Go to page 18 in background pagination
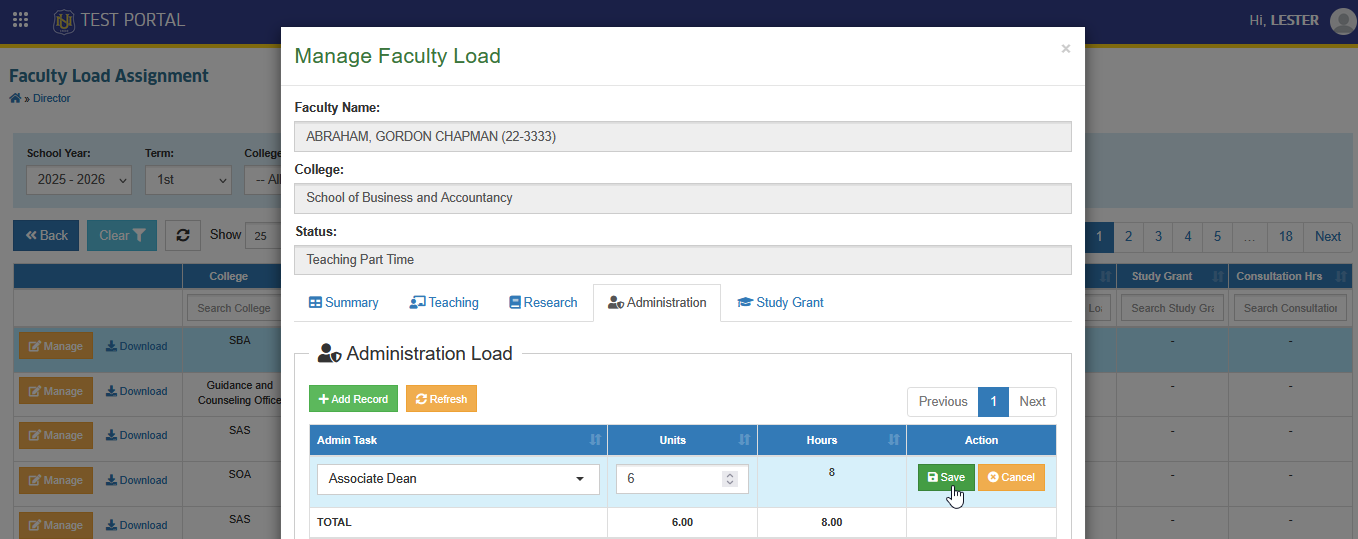The height and width of the screenshot is (539, 1358). [1286, 237]
